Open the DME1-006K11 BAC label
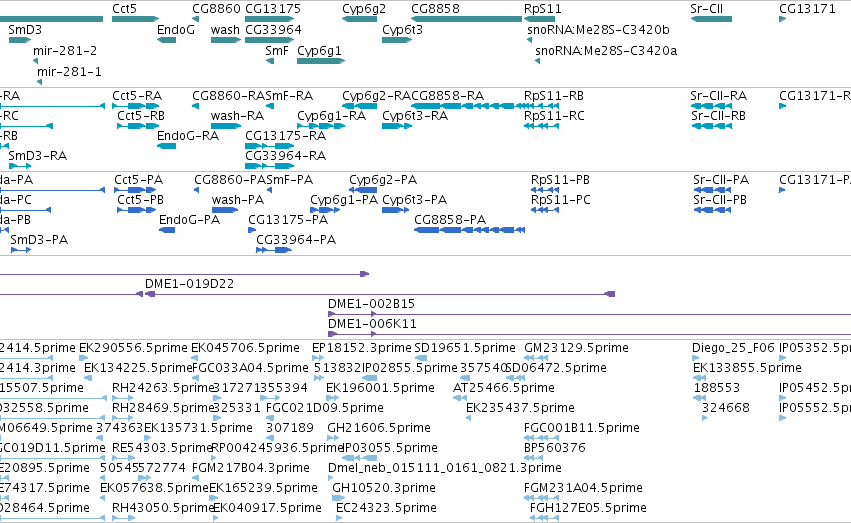 point(372,324)
